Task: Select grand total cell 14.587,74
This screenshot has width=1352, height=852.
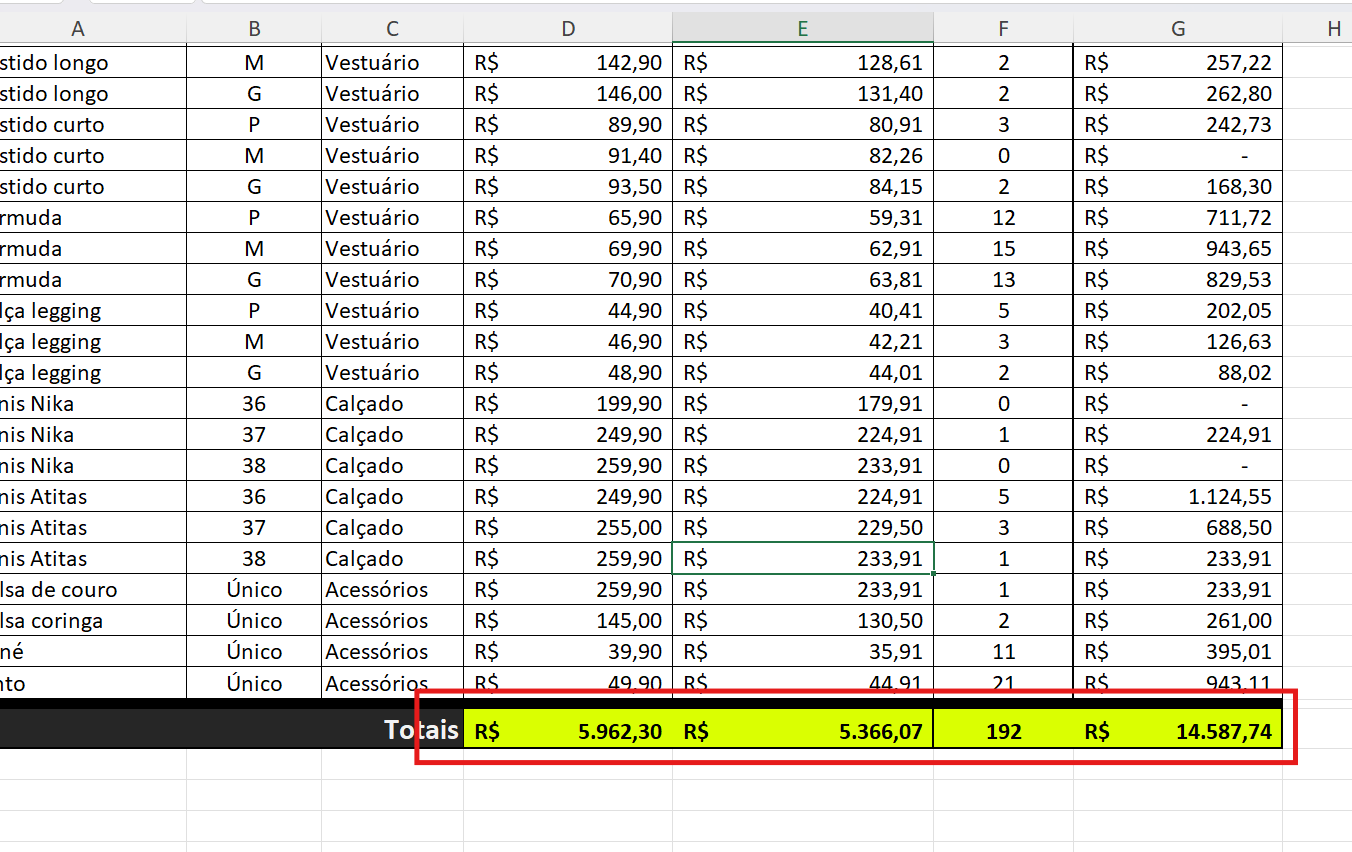Action: pyautogui.click(x=1178, y=730)
